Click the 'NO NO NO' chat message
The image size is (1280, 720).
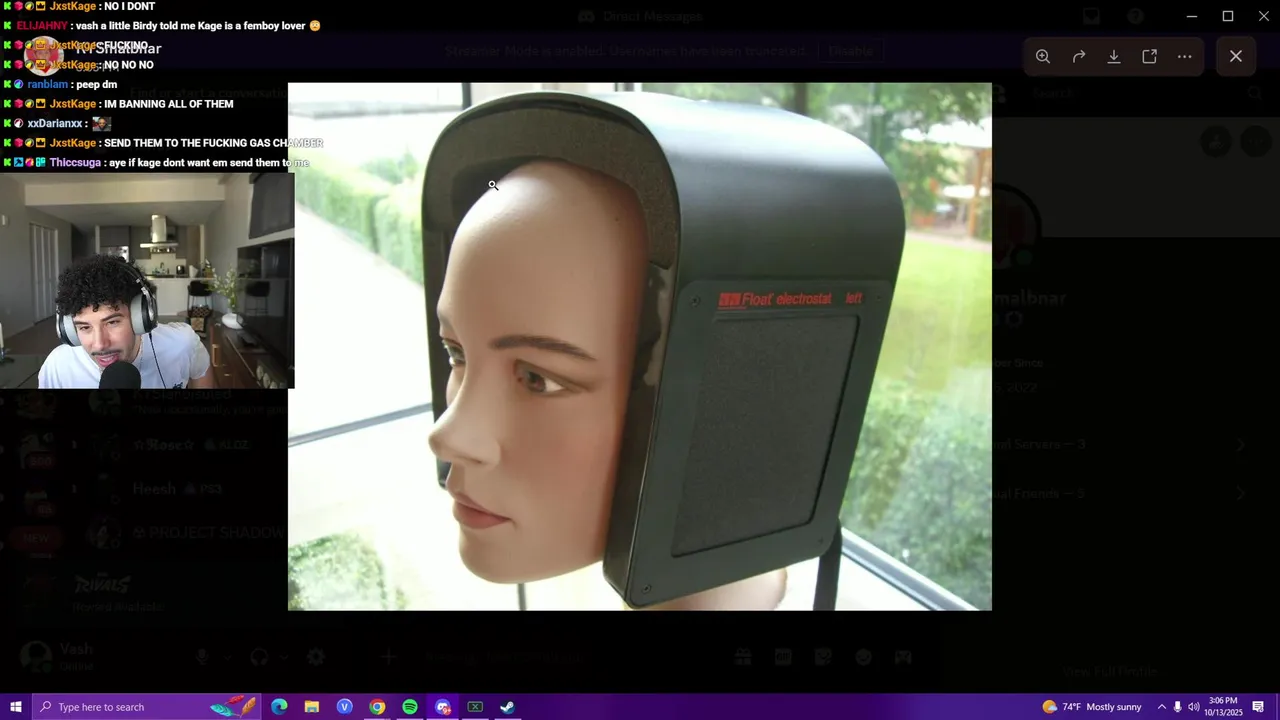click(129, 65)
